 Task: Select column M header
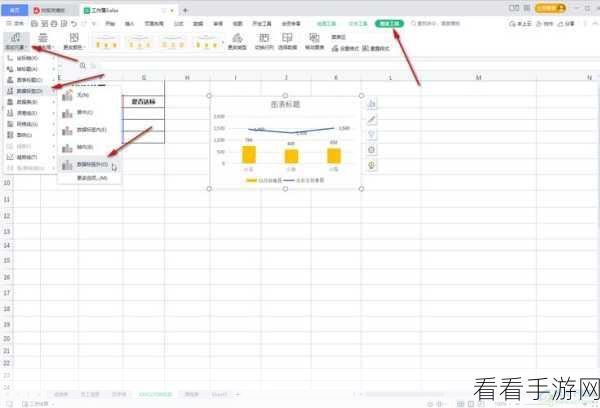[478, 78]
